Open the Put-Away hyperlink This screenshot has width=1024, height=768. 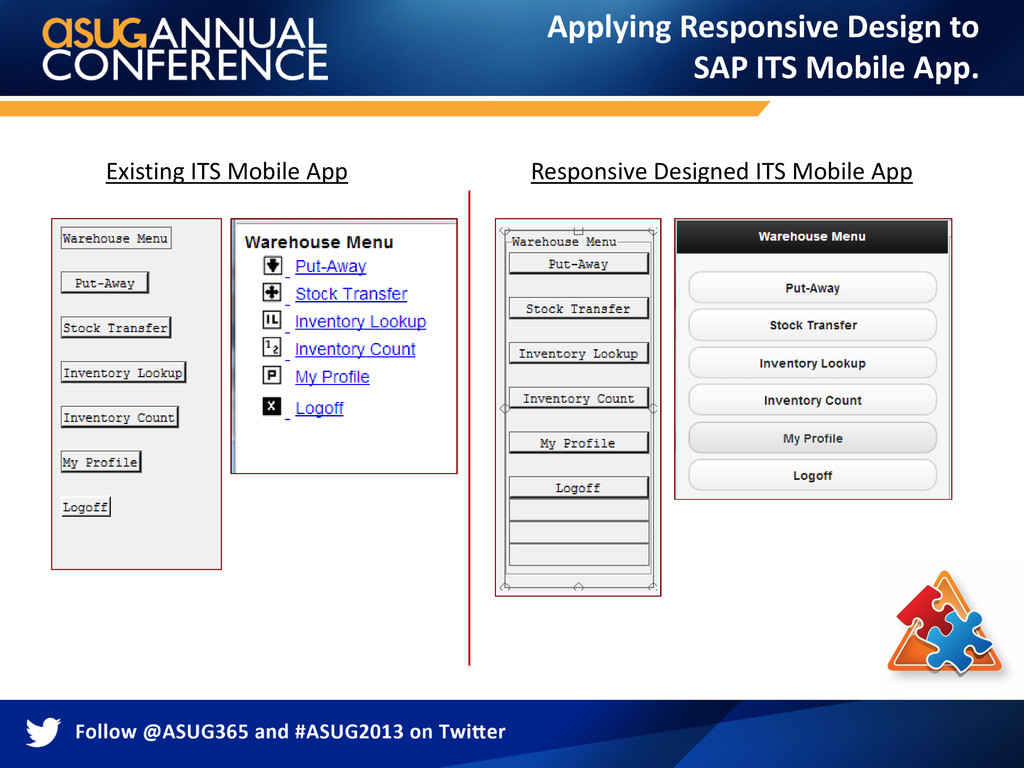click(330, 266)
